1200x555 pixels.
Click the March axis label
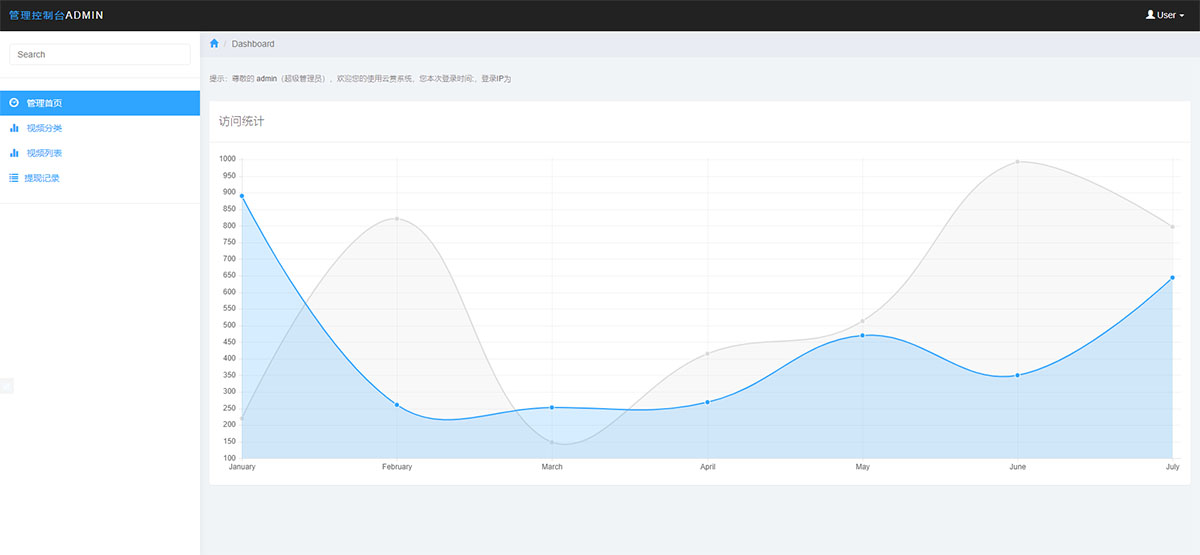(x=552, y=467)
